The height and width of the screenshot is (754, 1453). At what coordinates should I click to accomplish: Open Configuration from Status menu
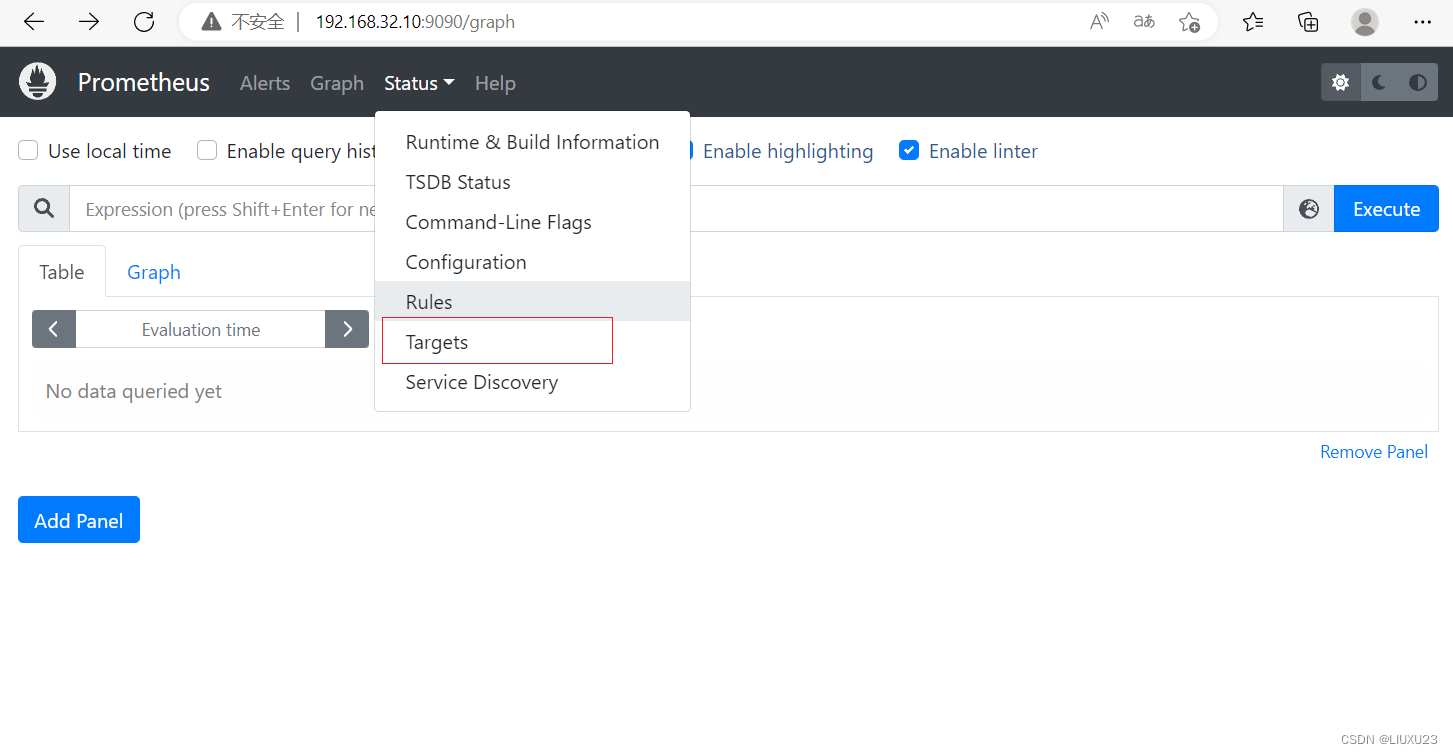(x=532, y=262)
